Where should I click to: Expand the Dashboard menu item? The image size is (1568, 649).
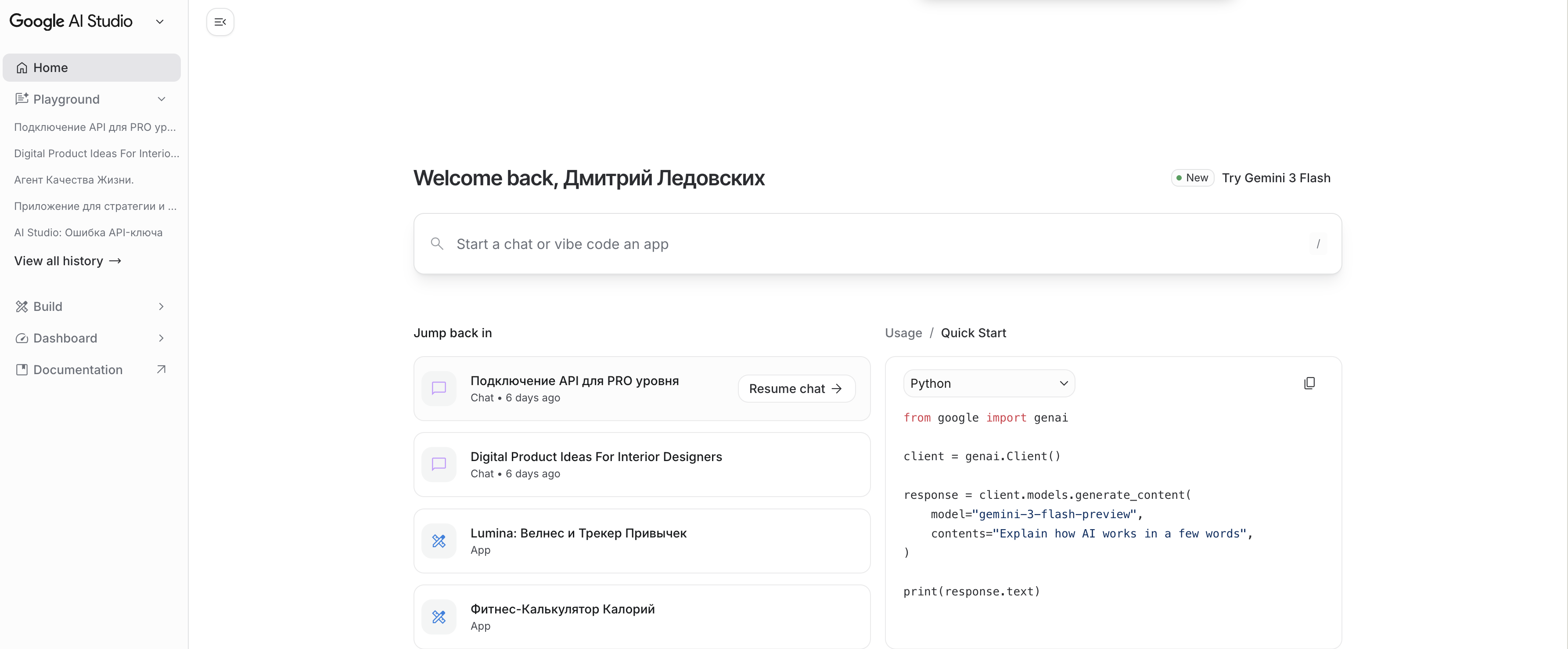point(161,338)
